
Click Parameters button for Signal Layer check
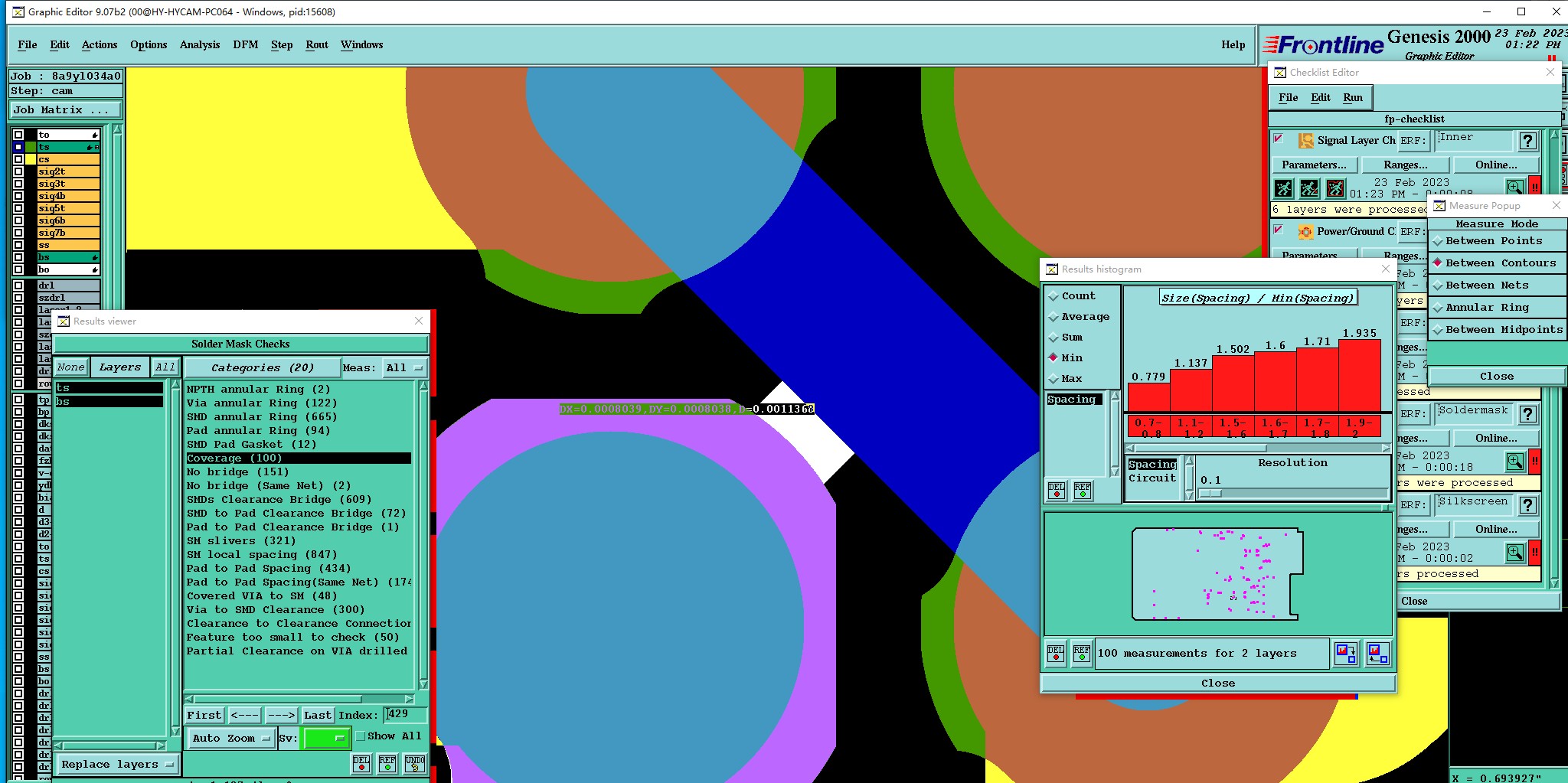pyautogui.click(x=1314, y=165)
